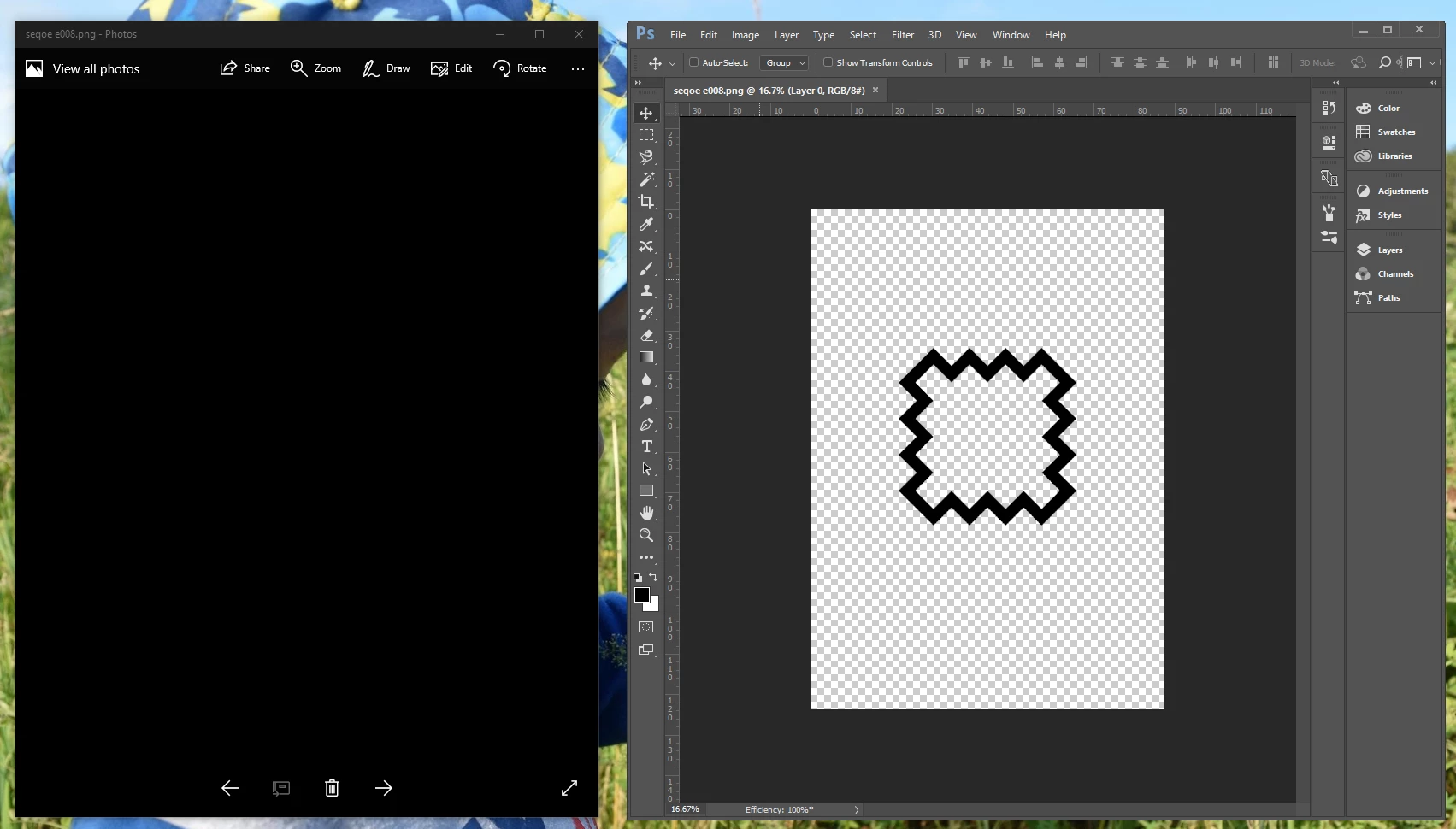Select the Rectangle shape tool
Image resolution: width=1456 pixels, height=829 pixels.
tap(646, 491)
